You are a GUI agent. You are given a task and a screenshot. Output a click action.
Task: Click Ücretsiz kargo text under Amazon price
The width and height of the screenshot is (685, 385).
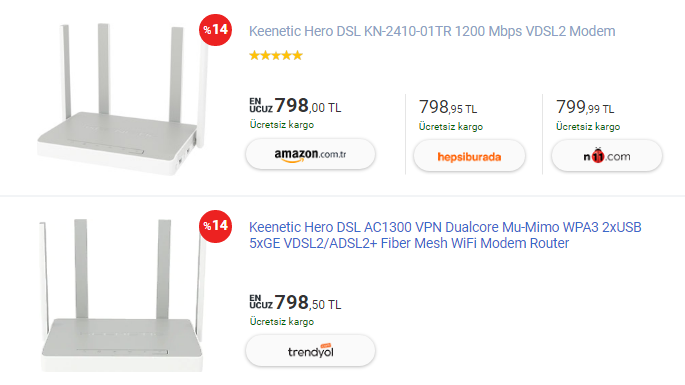282,125
